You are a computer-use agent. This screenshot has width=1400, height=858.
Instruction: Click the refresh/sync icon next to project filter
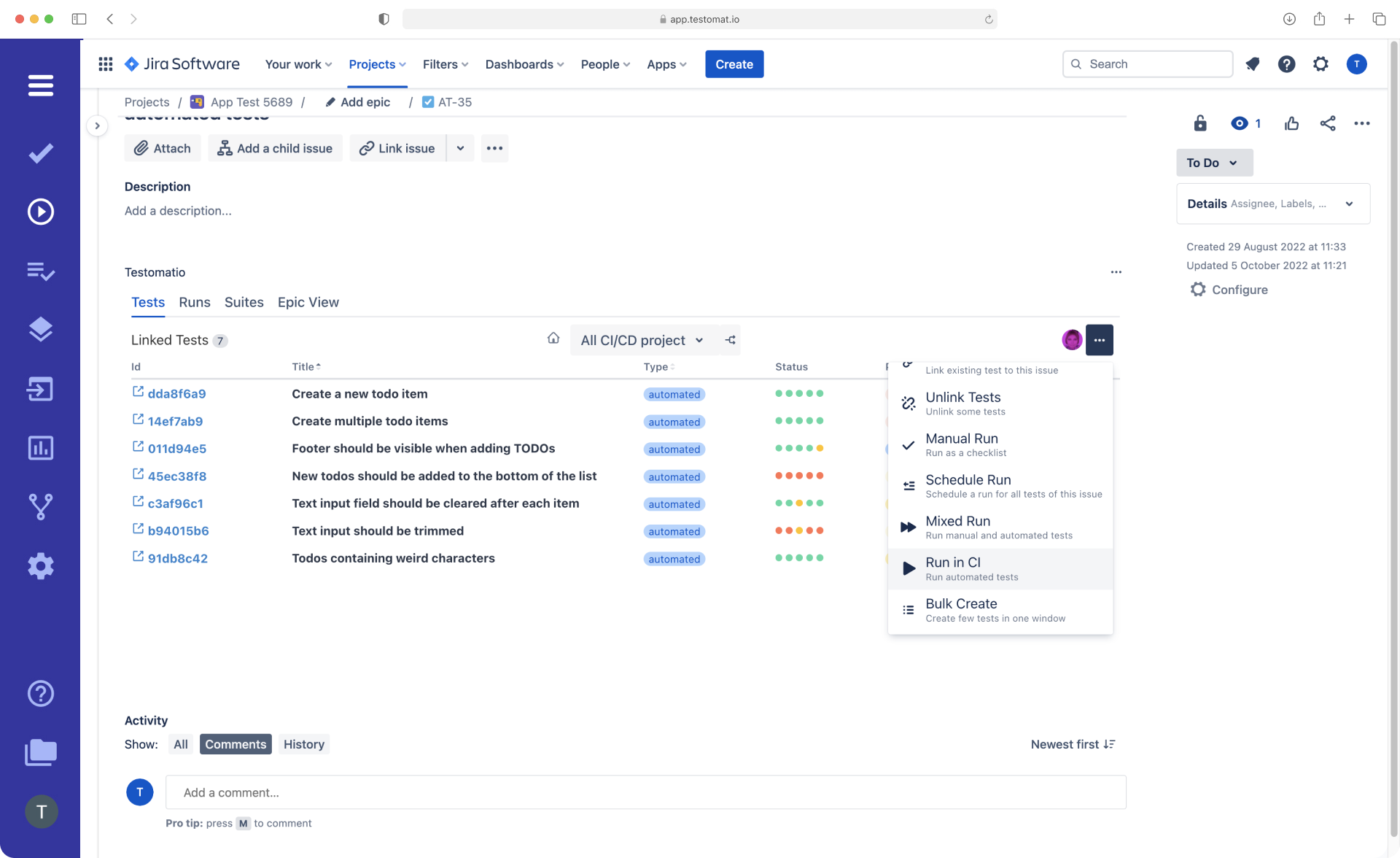pos(730,339)
